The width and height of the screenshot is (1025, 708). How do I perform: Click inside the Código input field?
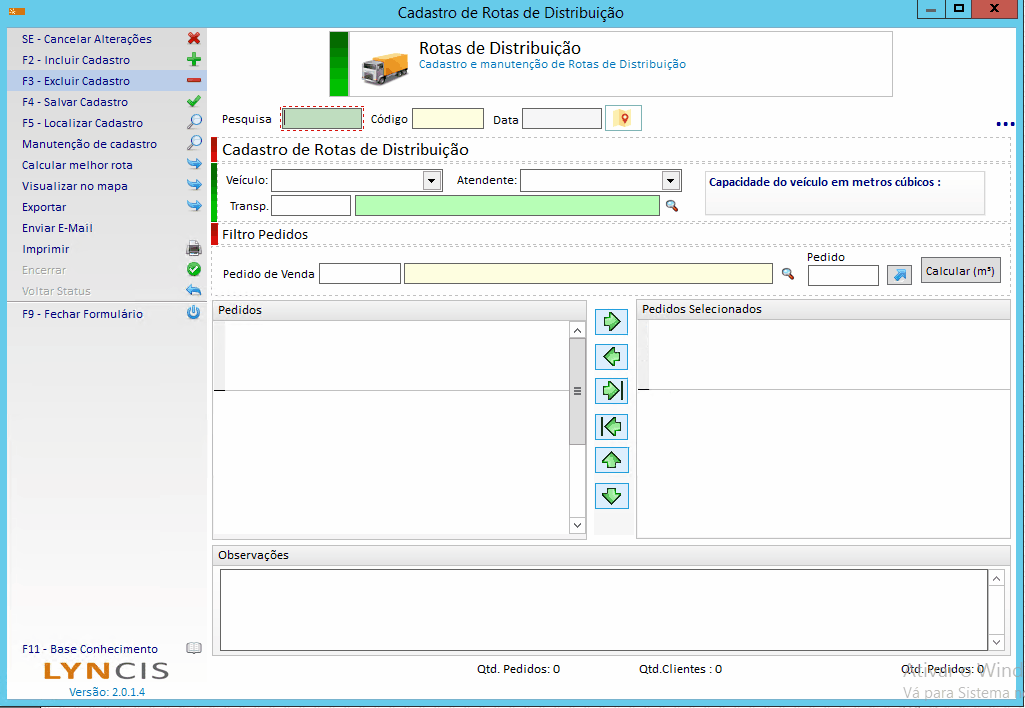[x=447, y=119]
